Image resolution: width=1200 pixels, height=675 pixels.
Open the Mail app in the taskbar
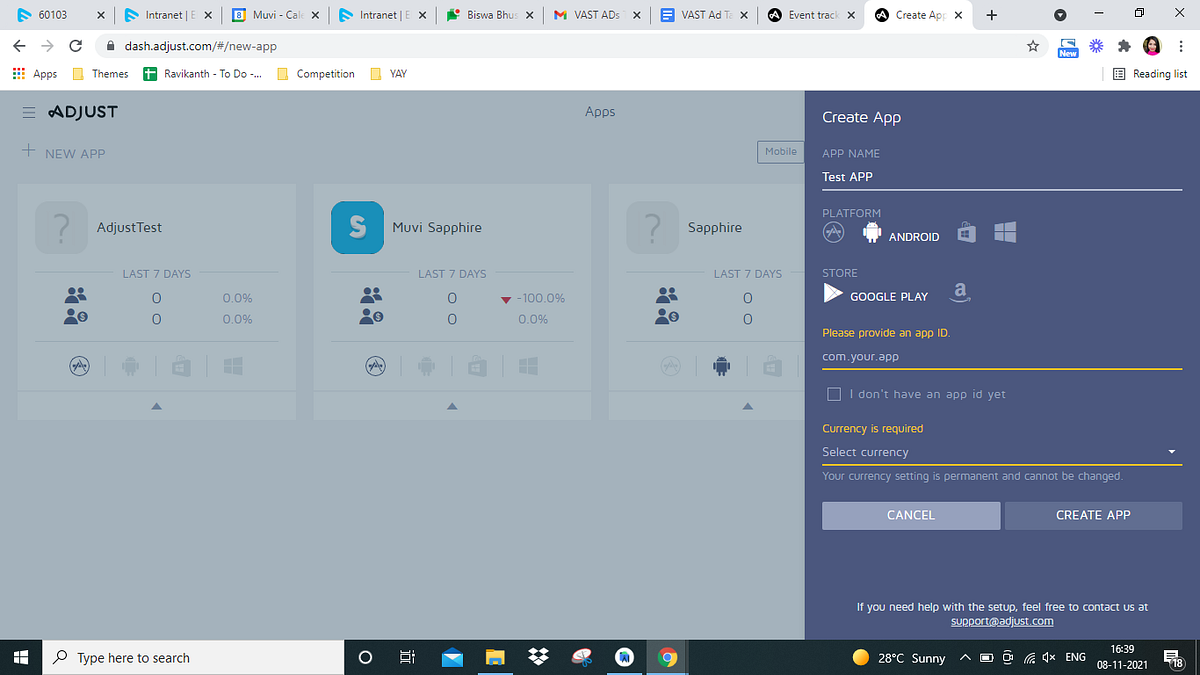452,657
